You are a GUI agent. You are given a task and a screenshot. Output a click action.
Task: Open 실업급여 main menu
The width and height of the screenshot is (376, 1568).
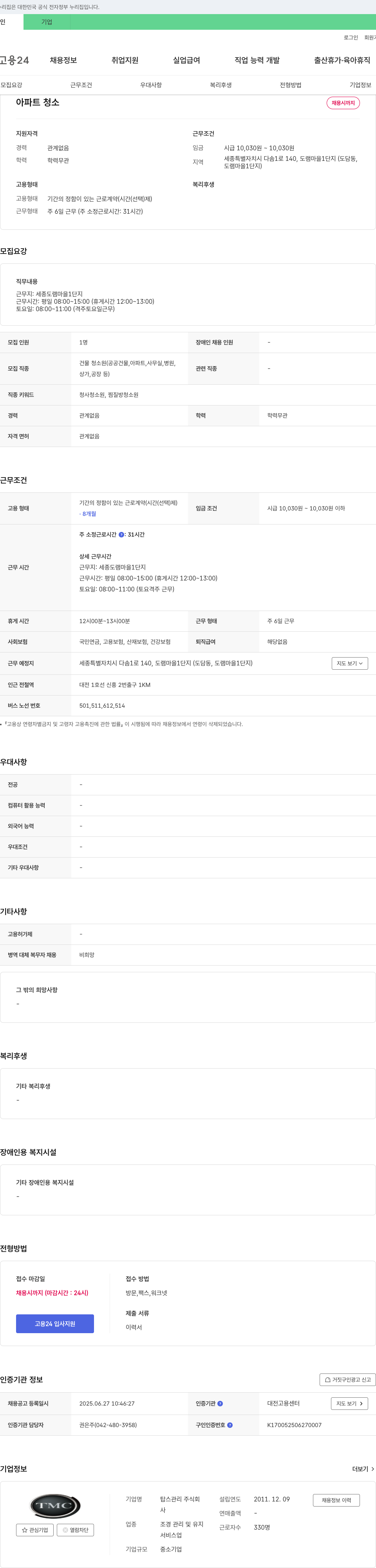click(186, 60)
